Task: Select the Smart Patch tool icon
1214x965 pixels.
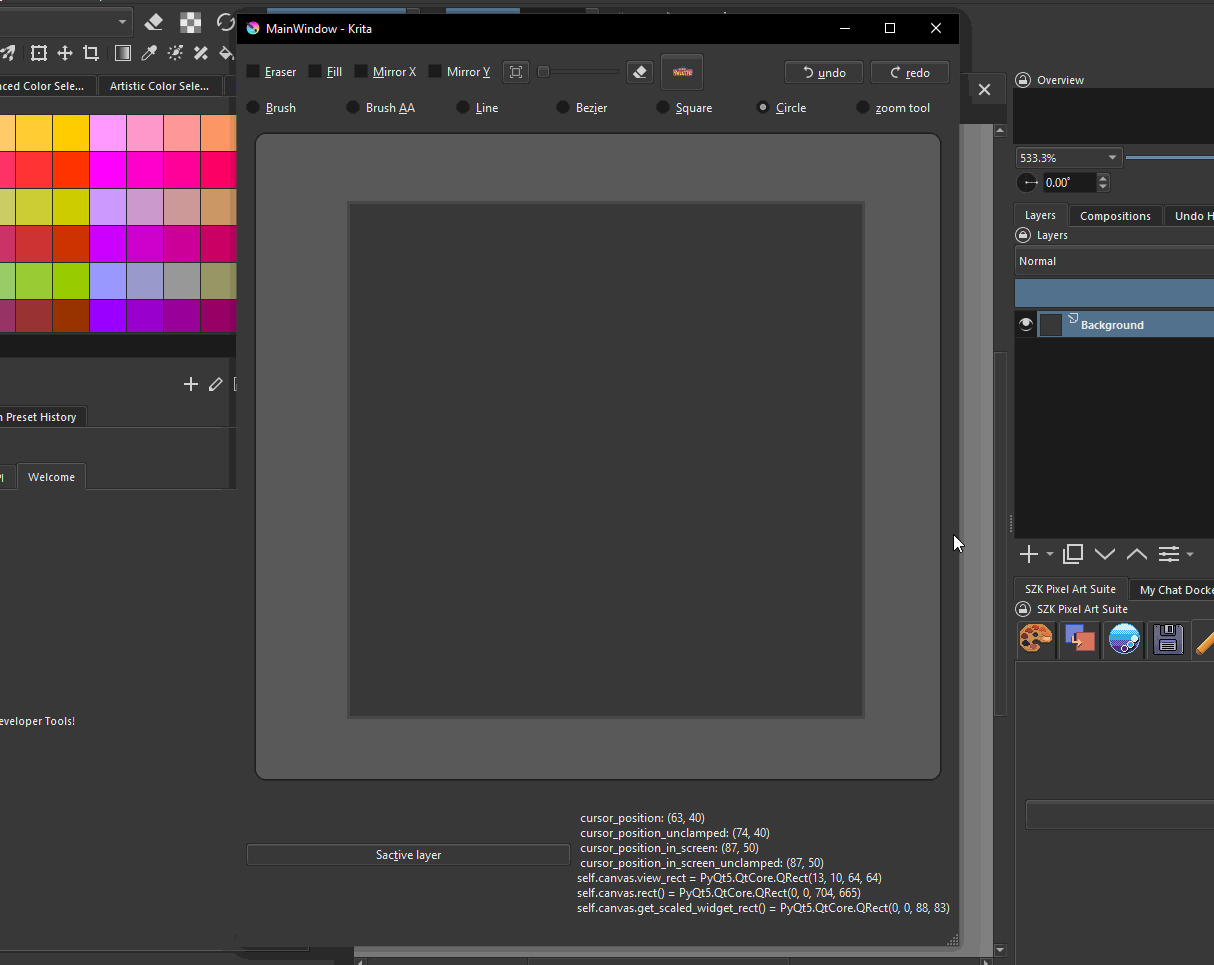Action: [201, 53]
